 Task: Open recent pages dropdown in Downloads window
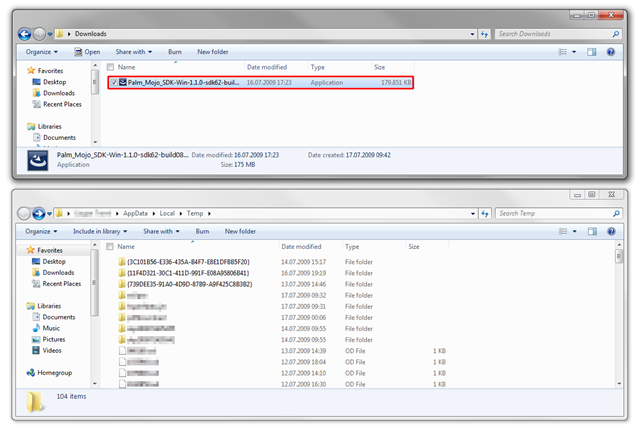pyautogui.click(x=50, y=34)
